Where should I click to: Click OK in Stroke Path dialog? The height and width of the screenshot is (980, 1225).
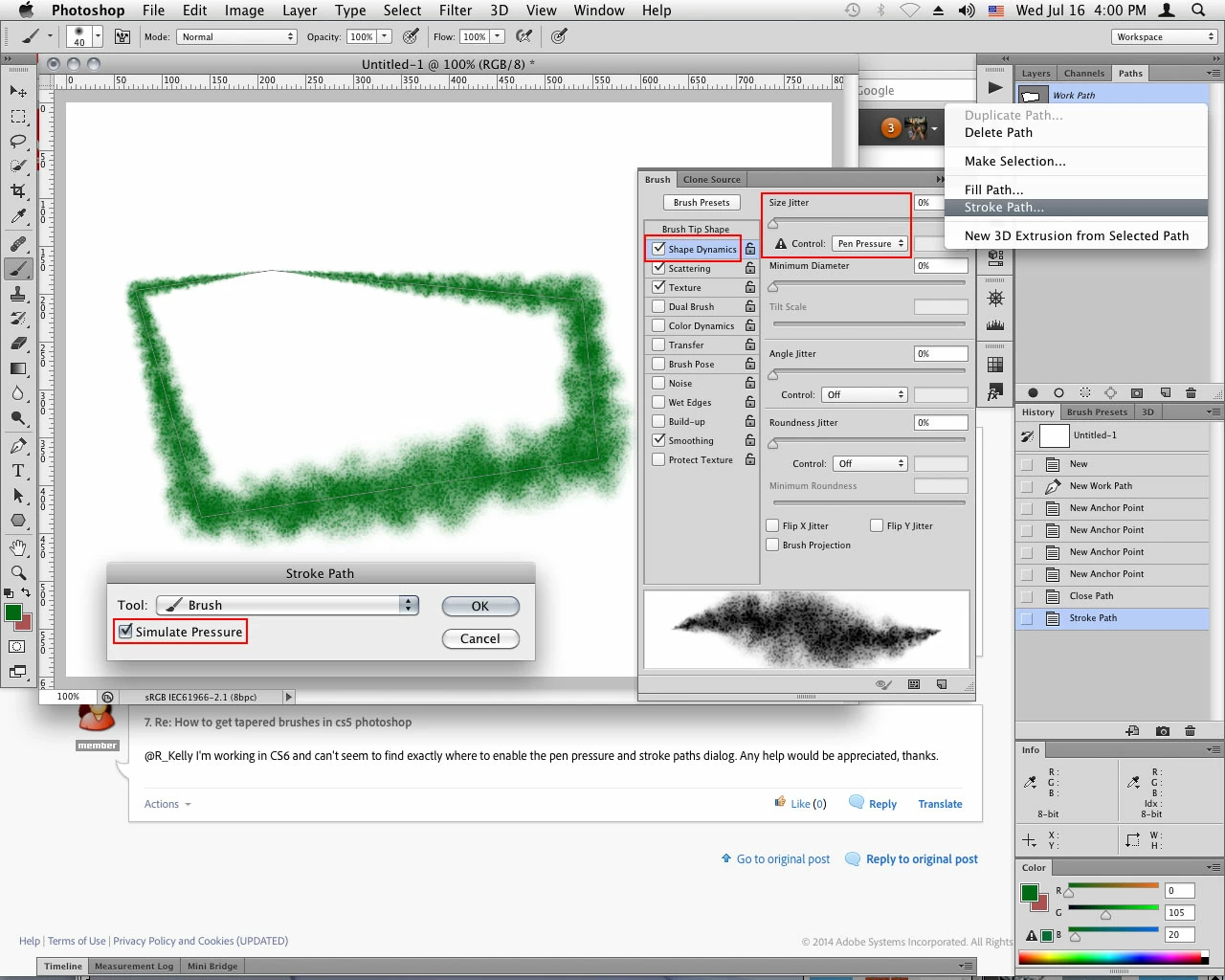point(480,606)
